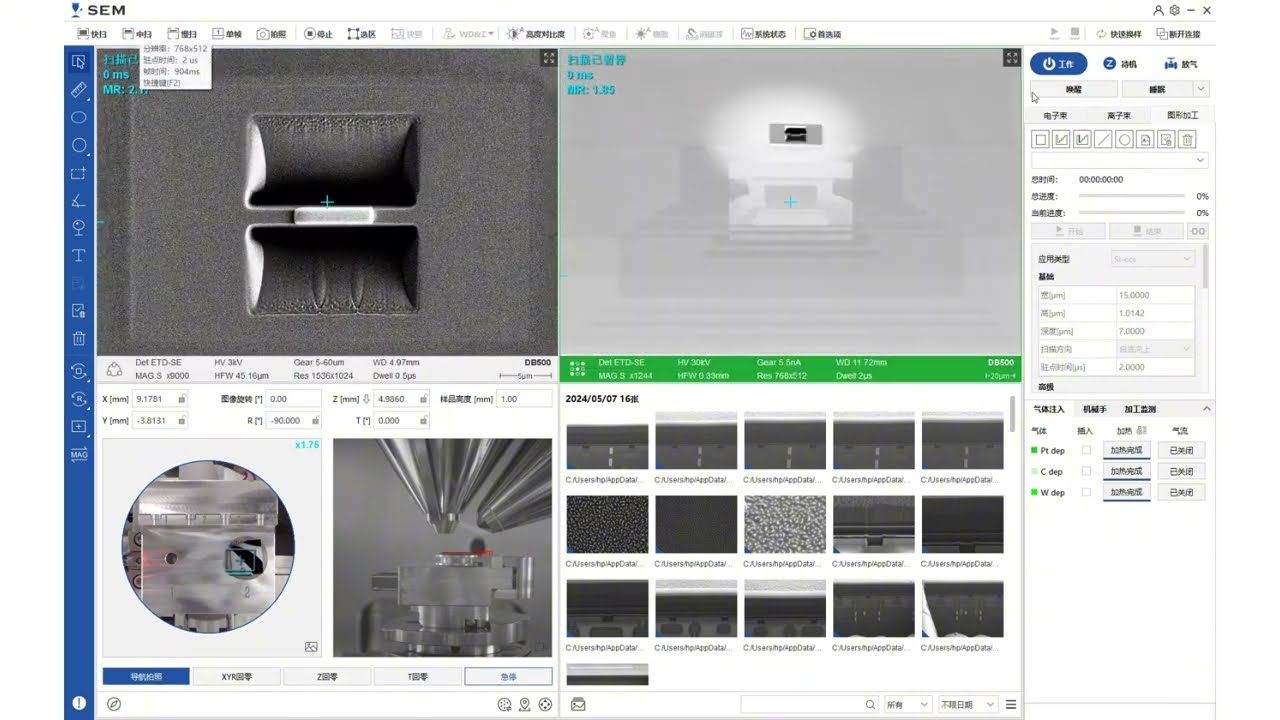1280x720 pixels.
Task: Click the 停止 stop-scan icon
Action: click(317, 33)
